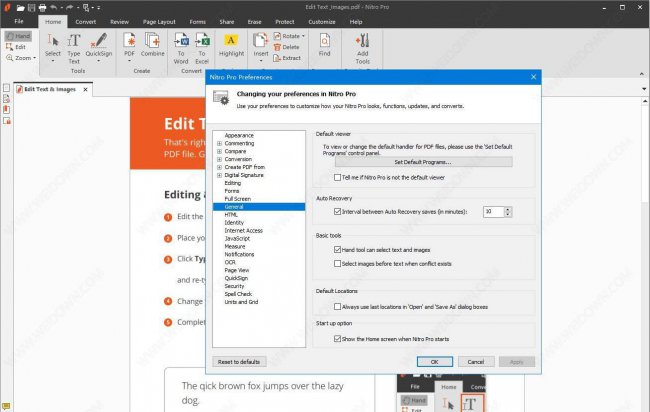Click the Save quick access icon
650x412 pixels.
(32, 7)
